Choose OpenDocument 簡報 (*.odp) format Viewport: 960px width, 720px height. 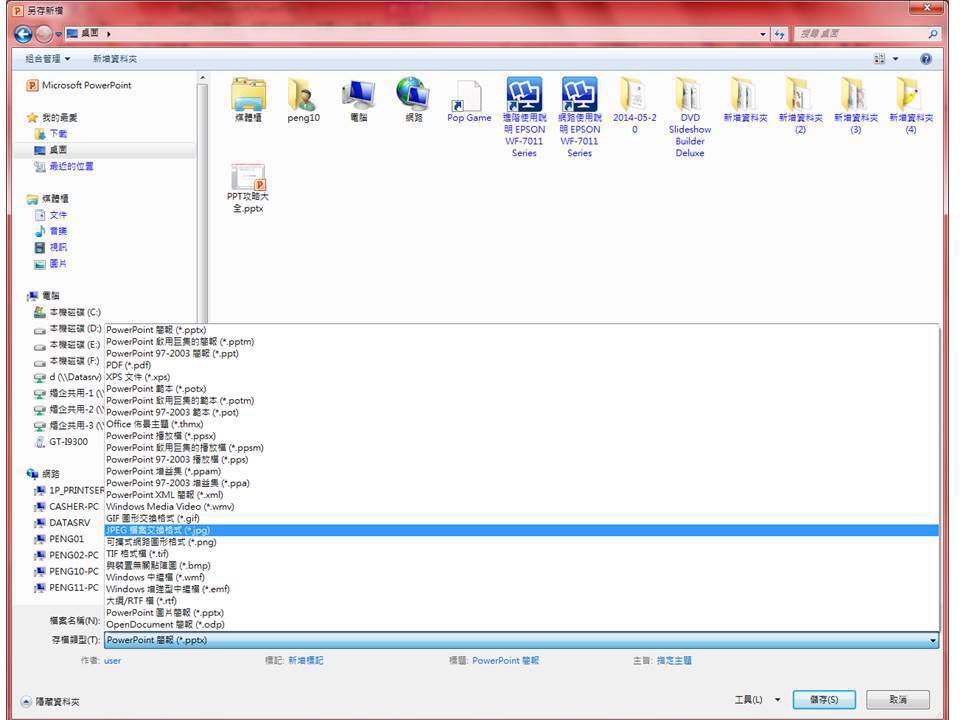pos(522,624)
